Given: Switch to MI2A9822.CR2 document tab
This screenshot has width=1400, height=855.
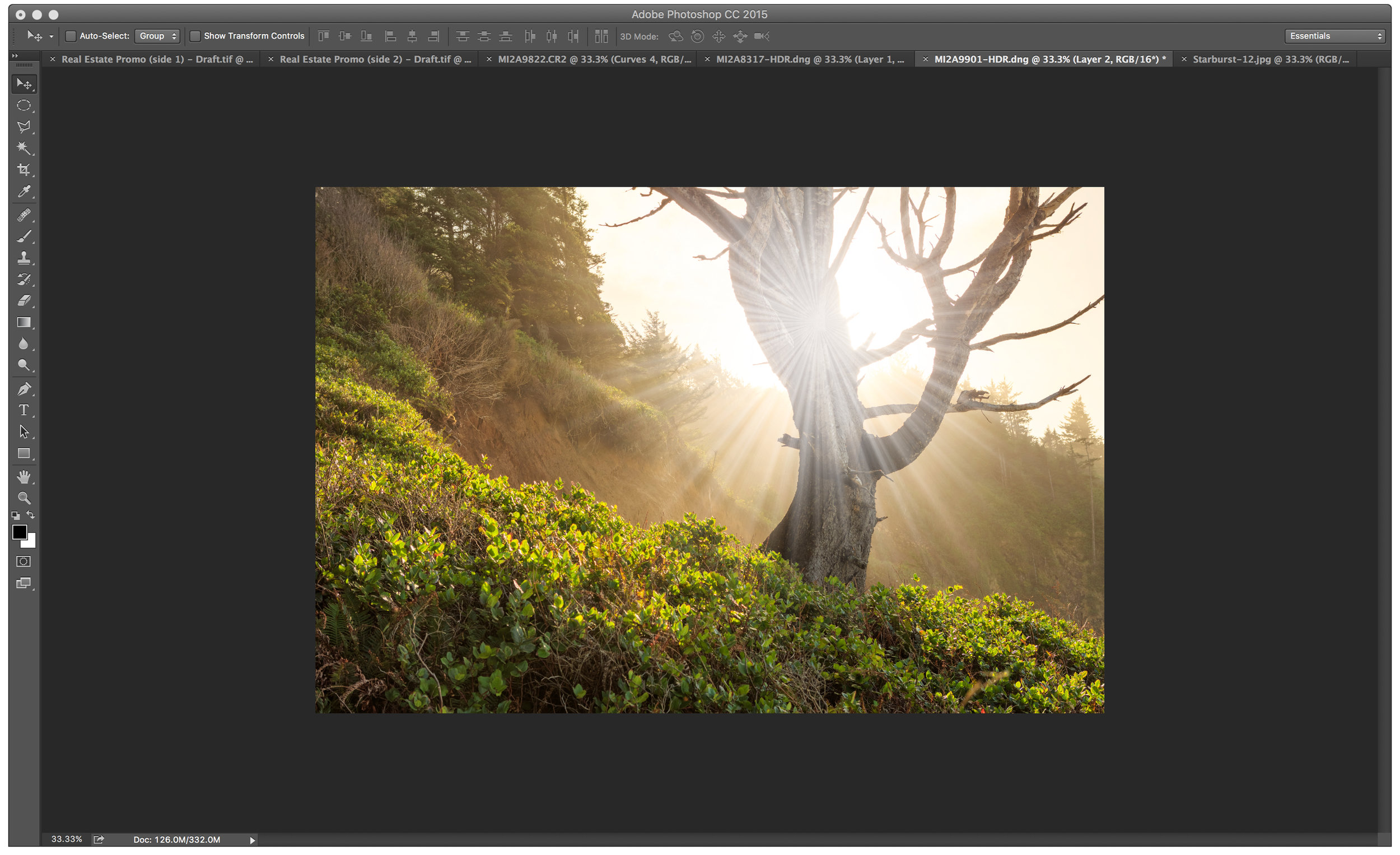Looking at the screenshot, I should (594, 59).
